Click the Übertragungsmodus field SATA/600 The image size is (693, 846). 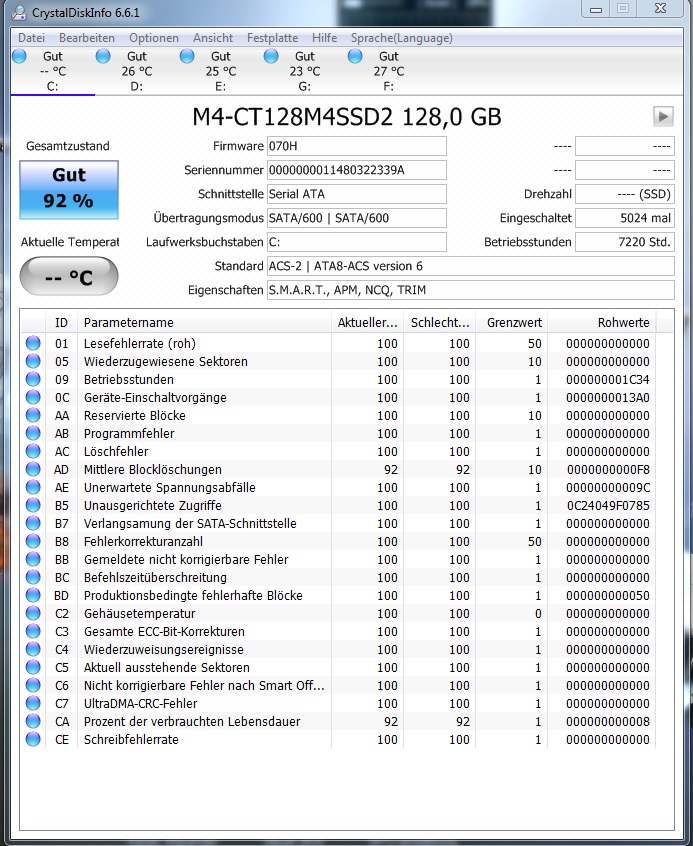(x=357, y=218)
